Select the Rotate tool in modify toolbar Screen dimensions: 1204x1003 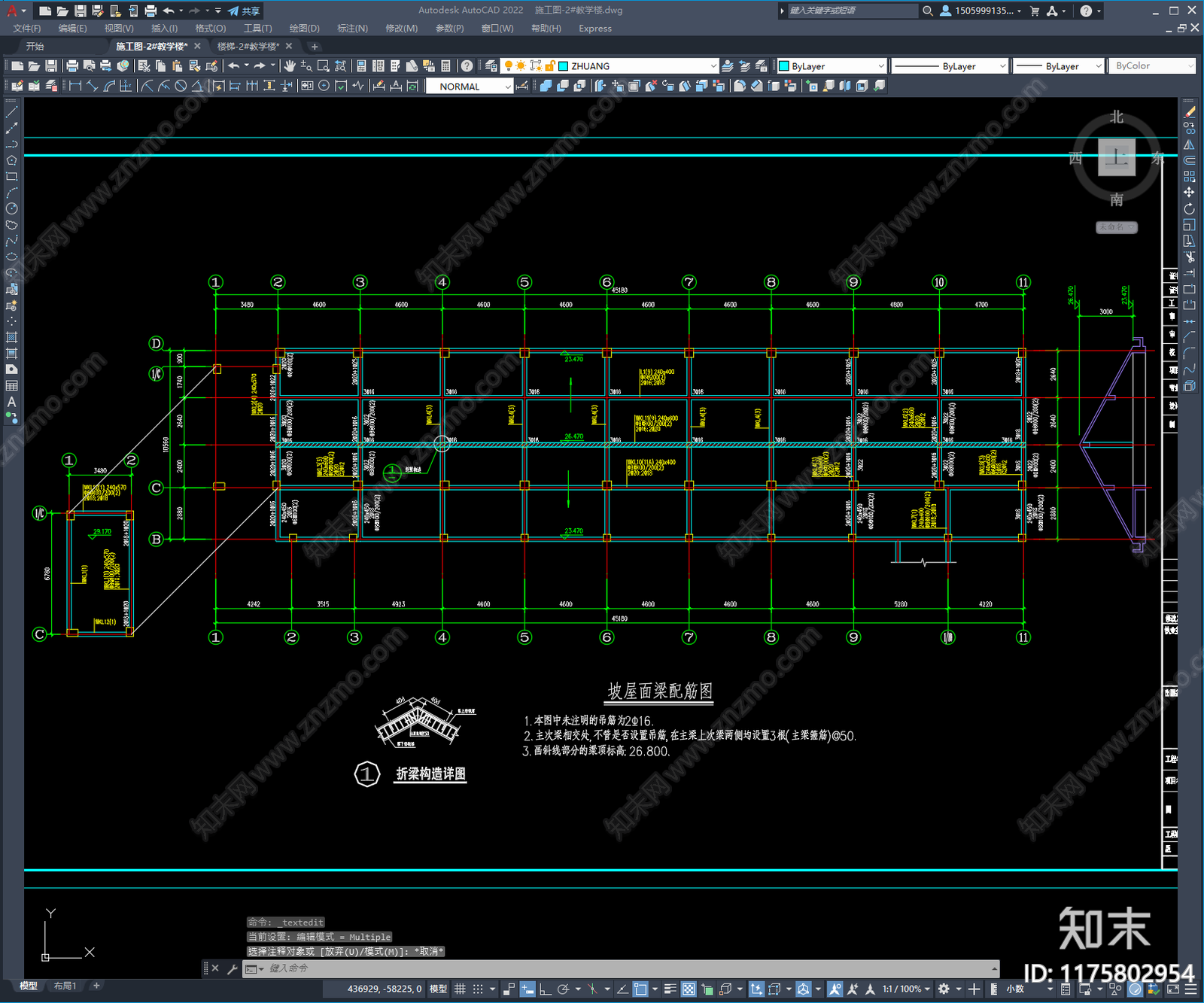point(1190,208)
